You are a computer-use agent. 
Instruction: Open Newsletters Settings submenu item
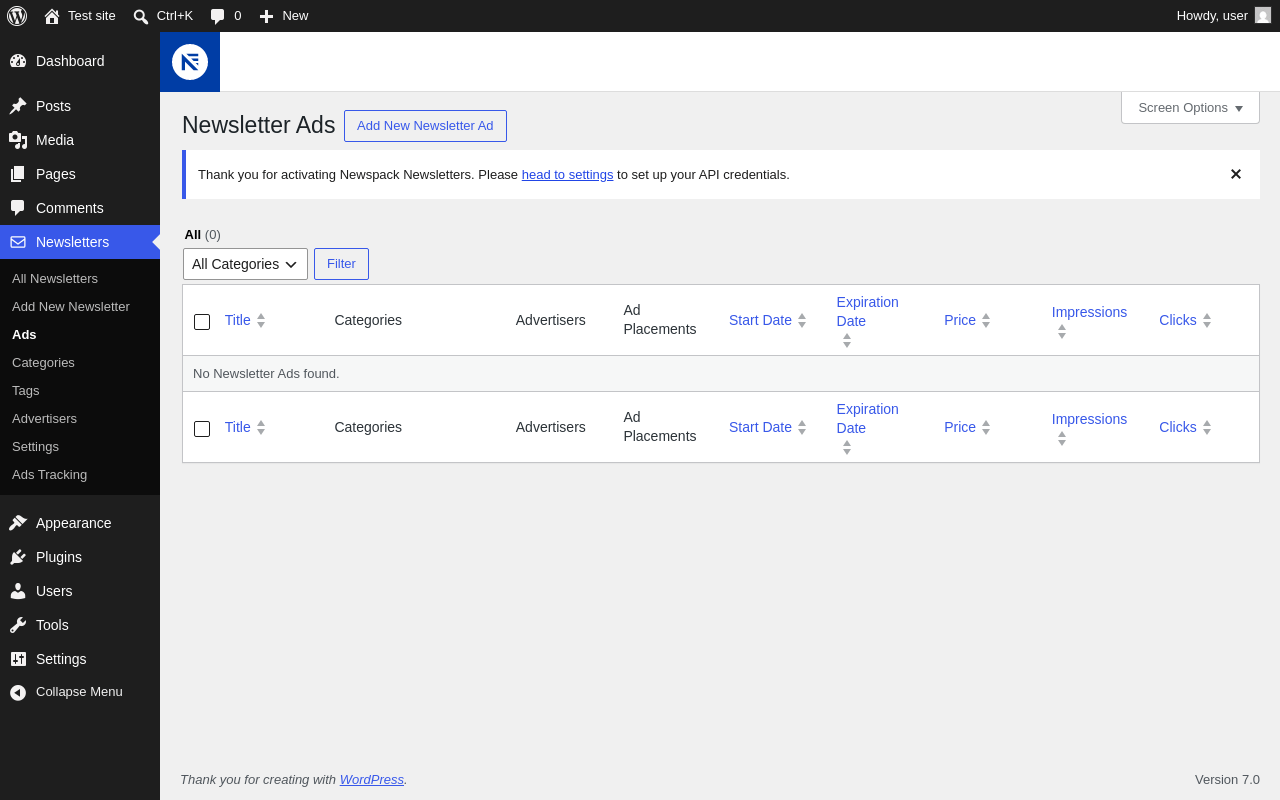80,446
